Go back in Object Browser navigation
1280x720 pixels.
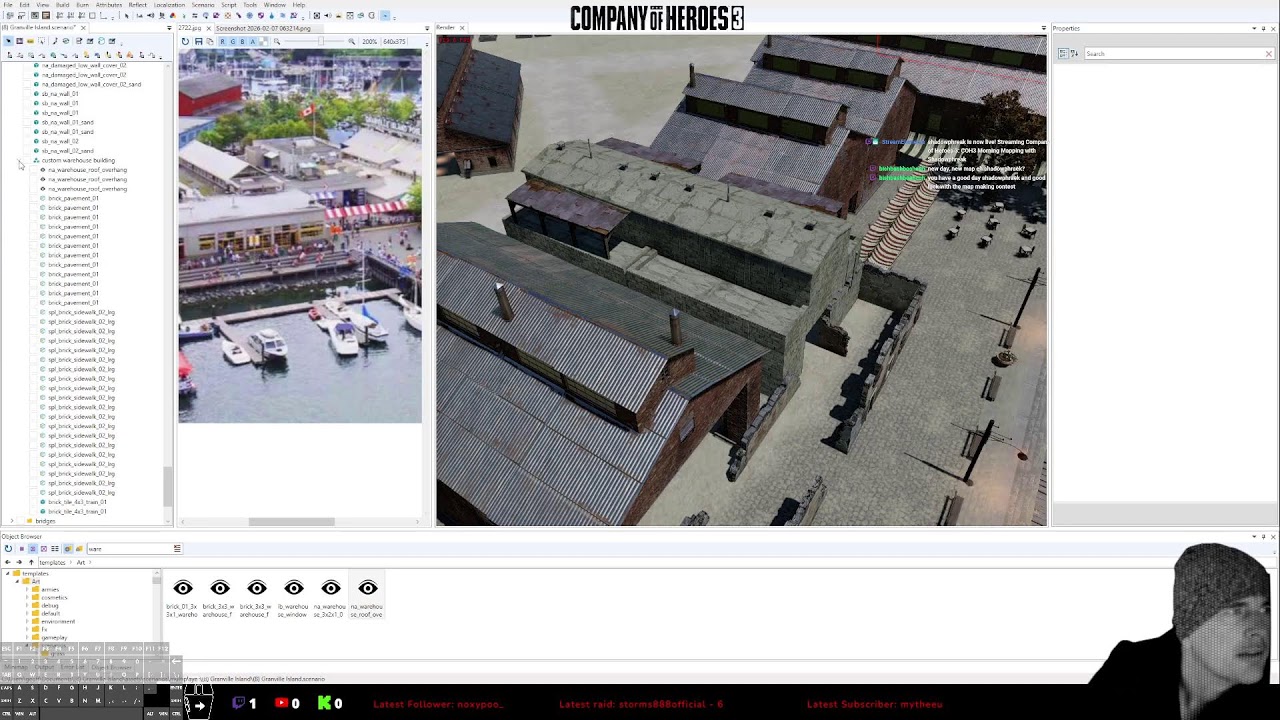[8, 562]
